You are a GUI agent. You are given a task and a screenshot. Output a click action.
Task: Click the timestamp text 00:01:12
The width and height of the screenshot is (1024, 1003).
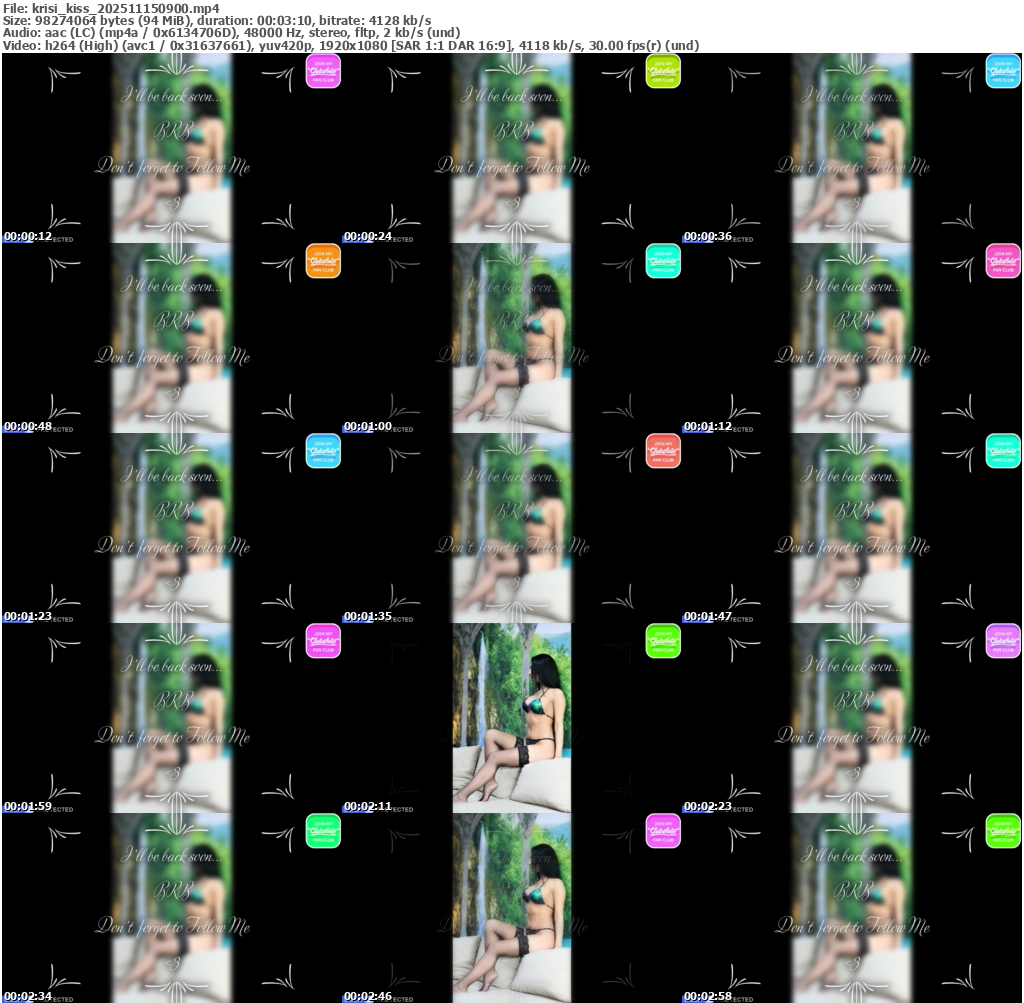click(708, 426)
